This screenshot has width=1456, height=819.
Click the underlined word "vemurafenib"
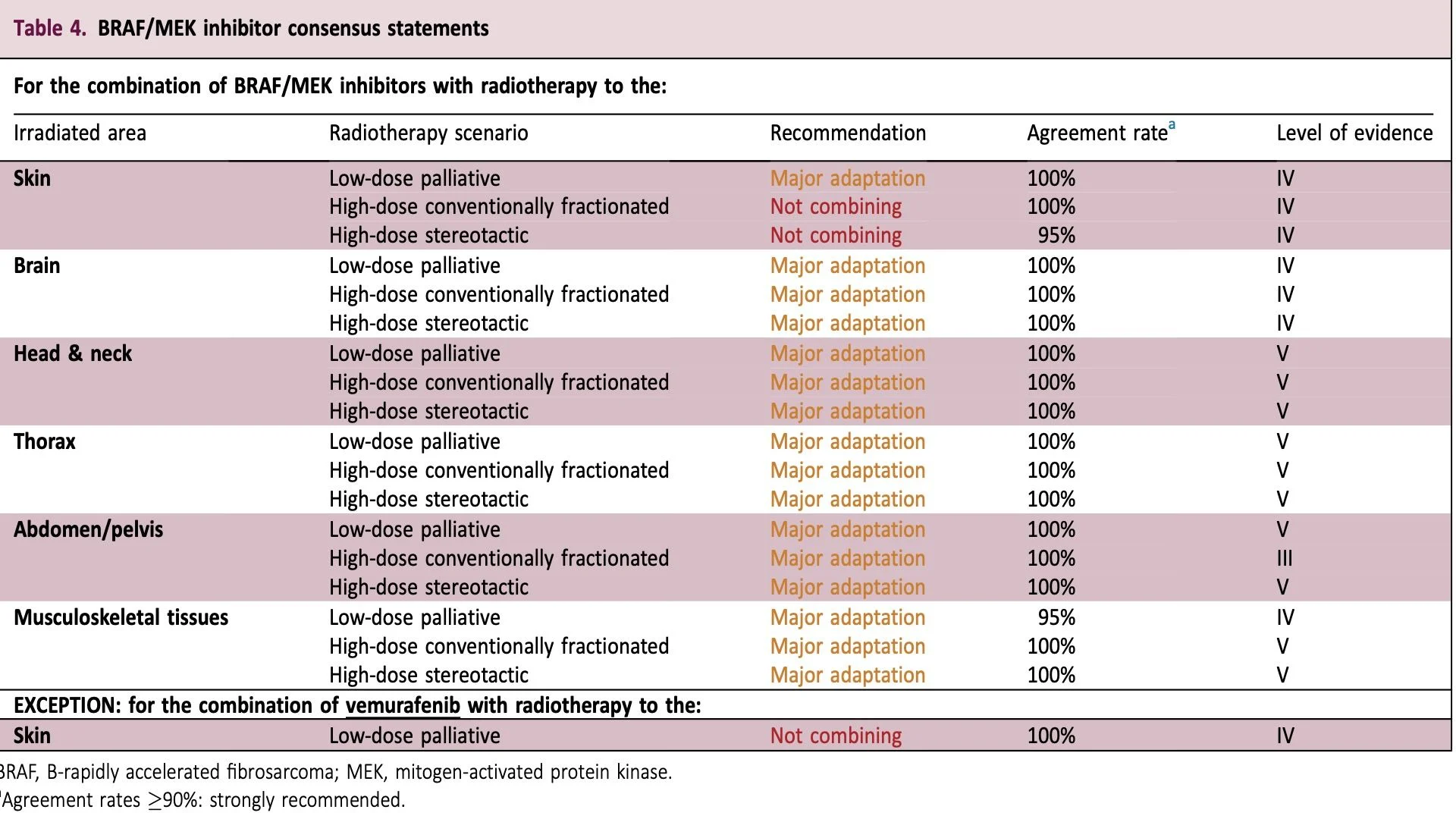pos(402,705)
